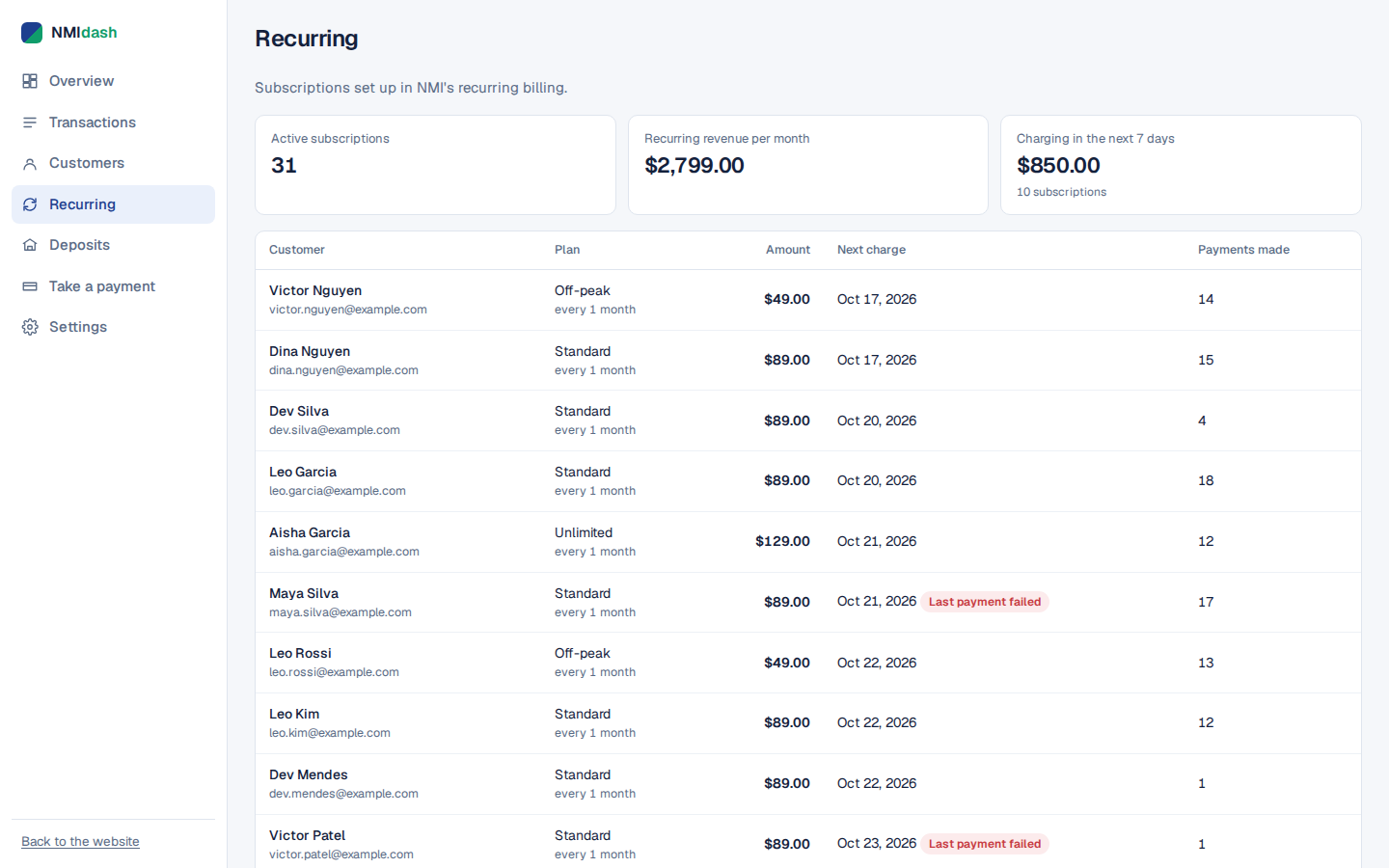Click Dev Silva's Oct 20, 2026 charge date
The image size is (1389, 868).
(x=877, y=420)
